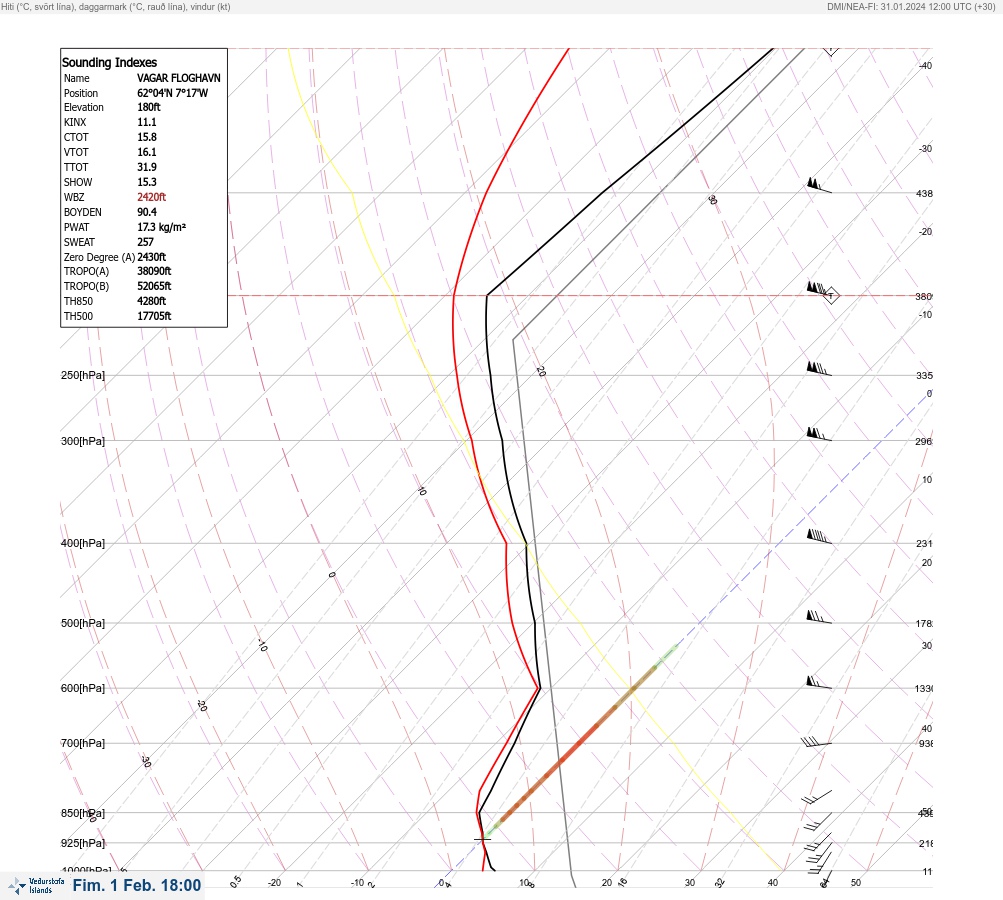This screenshot has height=900, width=1003.
Task: Click the Hiti, daggarmark, vindur legend text
Action: (116, 6)
